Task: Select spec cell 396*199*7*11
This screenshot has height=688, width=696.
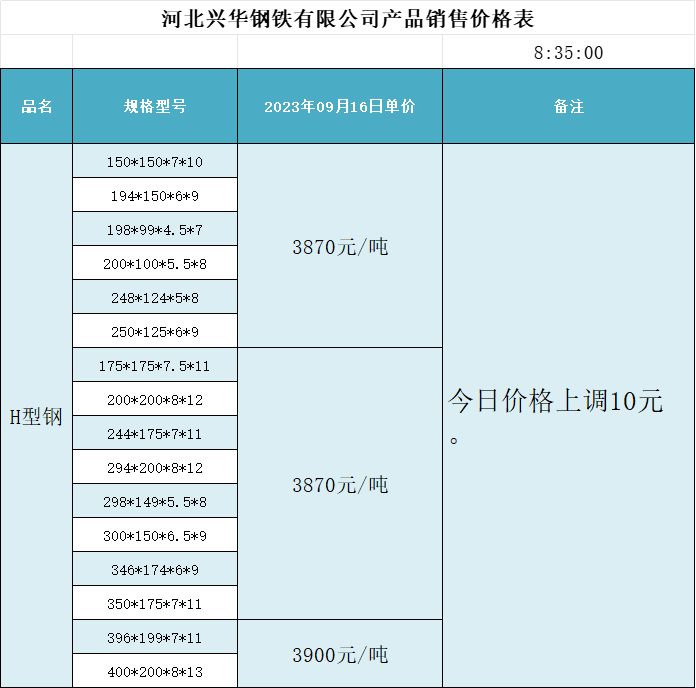Action: pyautogui.click(x=155, y=637)
